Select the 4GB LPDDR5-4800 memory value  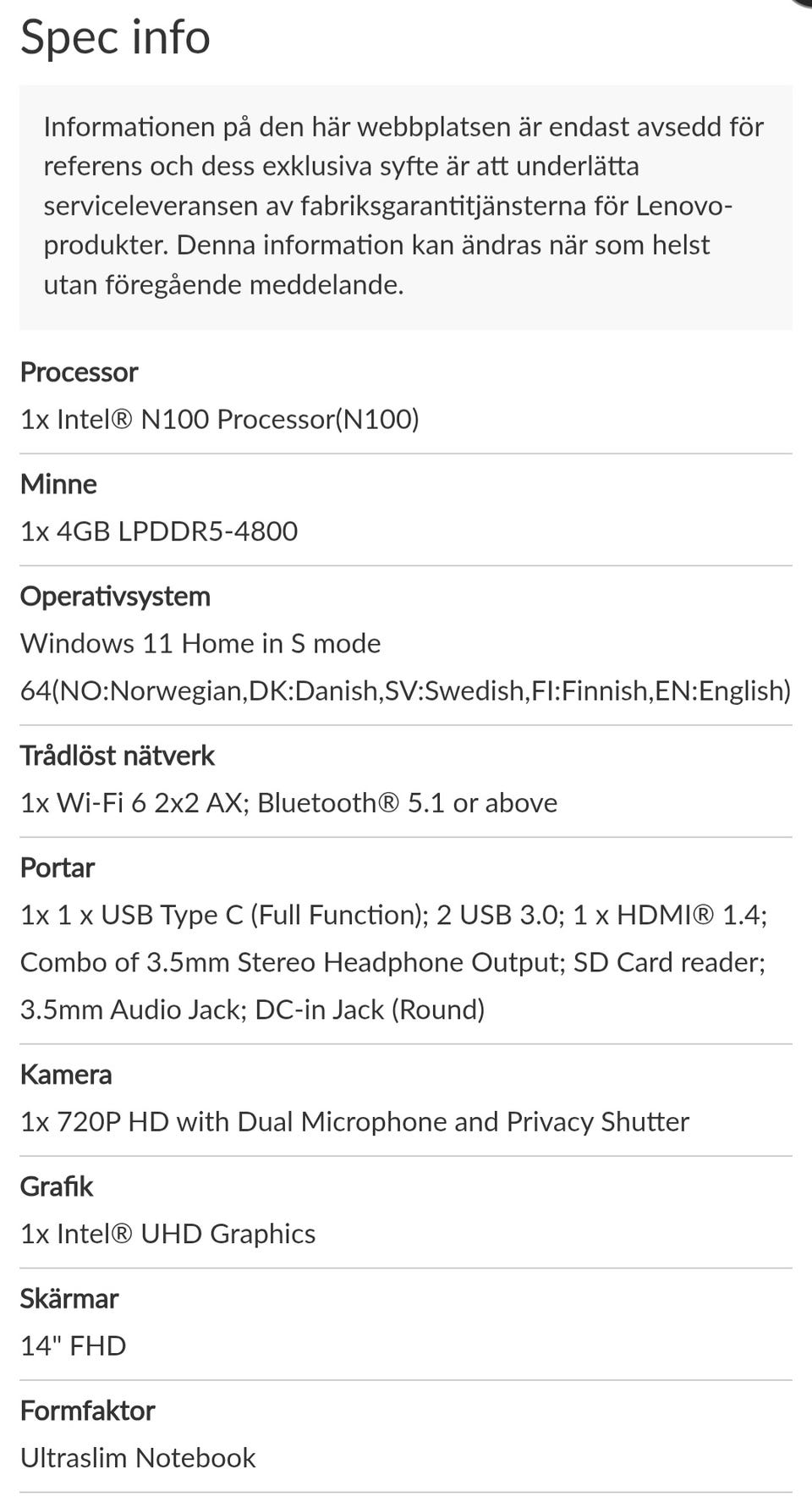(159, 531)
